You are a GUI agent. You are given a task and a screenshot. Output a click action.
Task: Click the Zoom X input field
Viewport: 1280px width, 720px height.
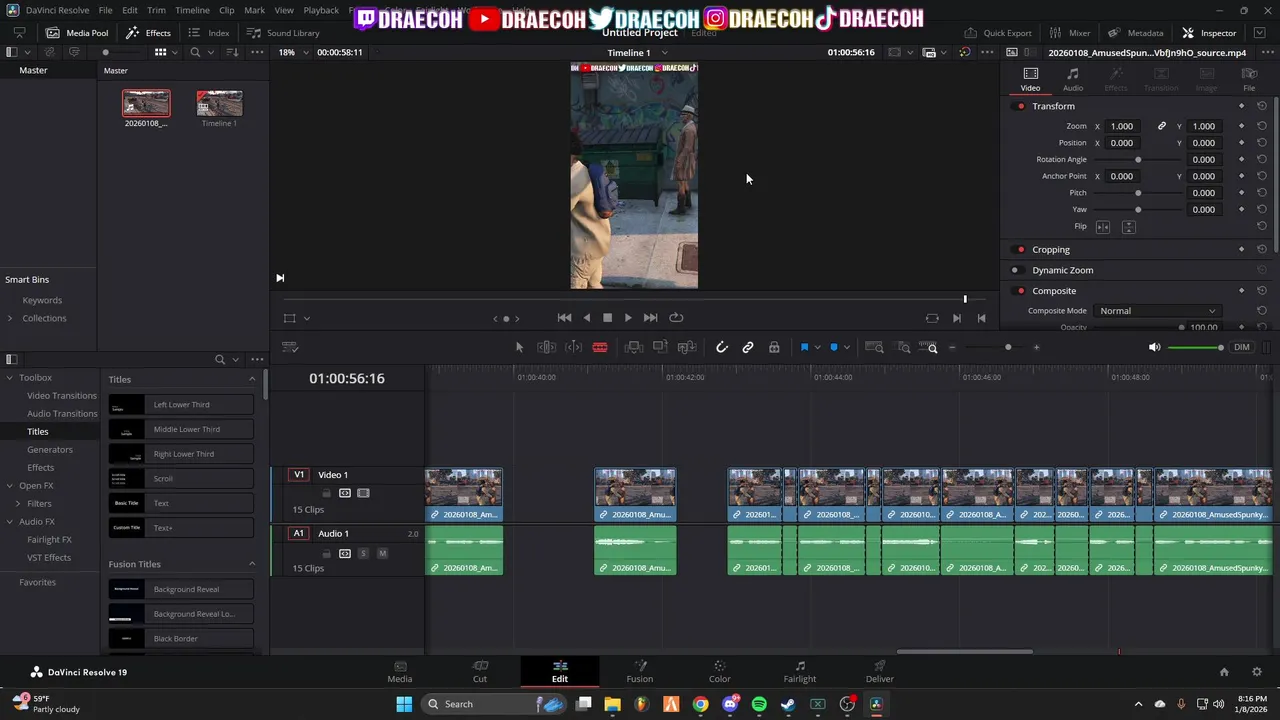tap(1122, 126)
